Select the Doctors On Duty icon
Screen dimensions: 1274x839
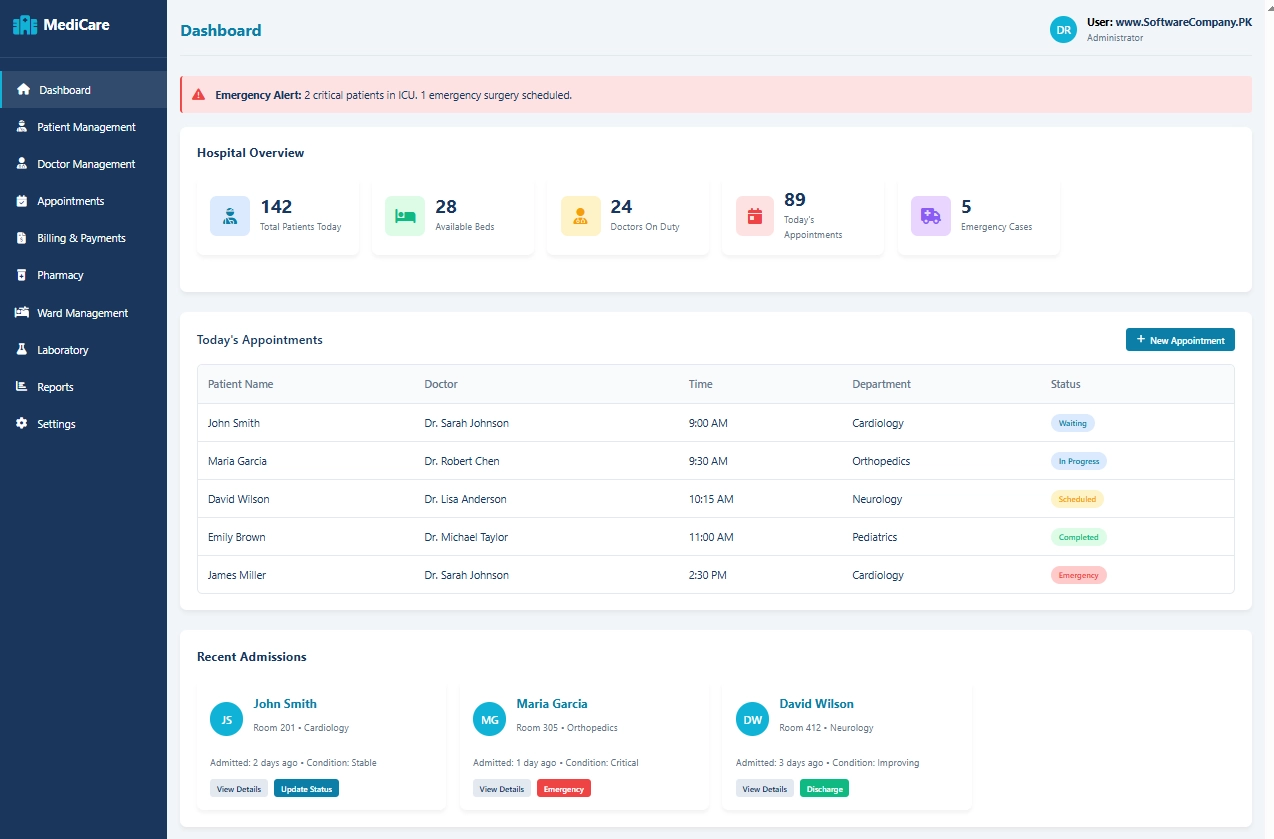(579, 216)
